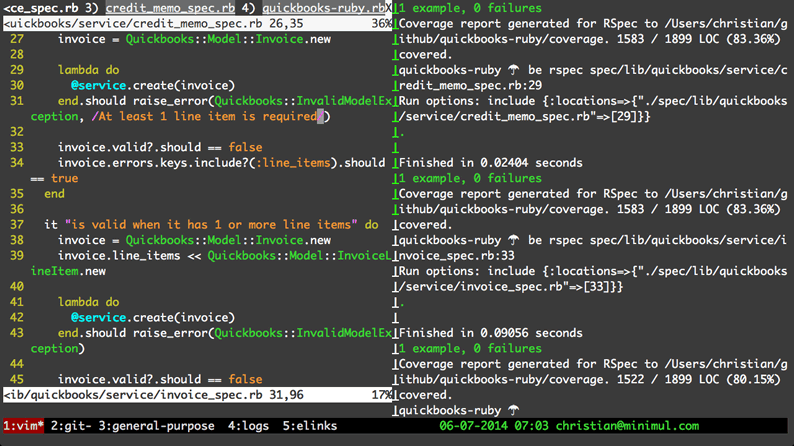Close vim tab with X button

388,8
